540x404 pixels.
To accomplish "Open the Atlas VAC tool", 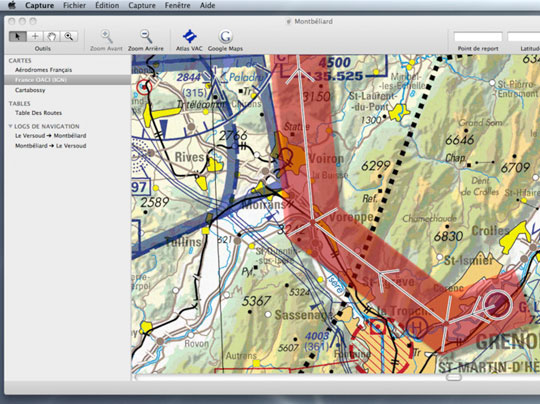I will [x=189, y=36].
